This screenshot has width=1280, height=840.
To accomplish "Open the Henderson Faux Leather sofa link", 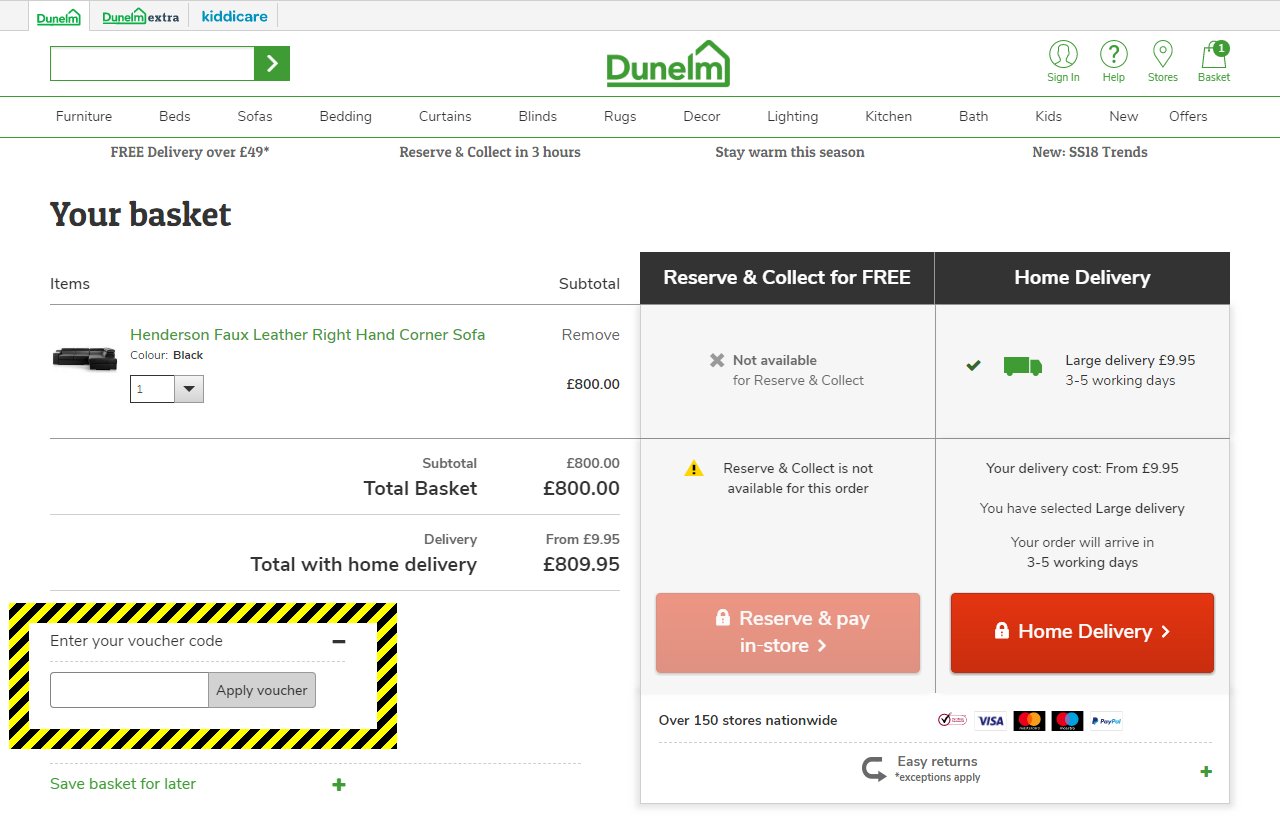I will [x=308, y=335].
